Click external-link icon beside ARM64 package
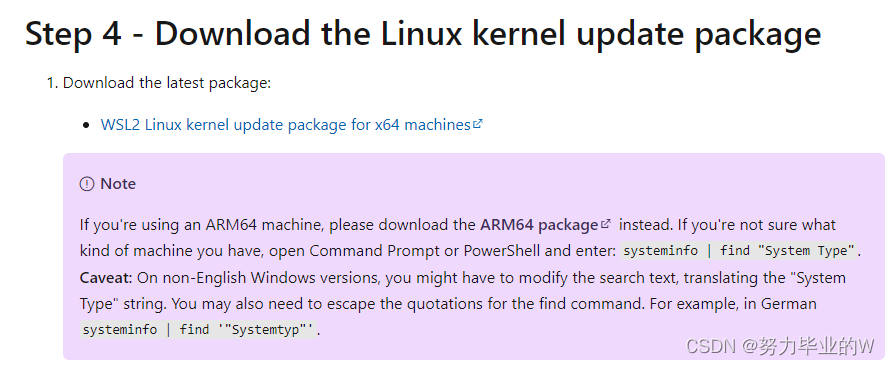The width and height of the screenshot is (890, 365). point(606,224)
